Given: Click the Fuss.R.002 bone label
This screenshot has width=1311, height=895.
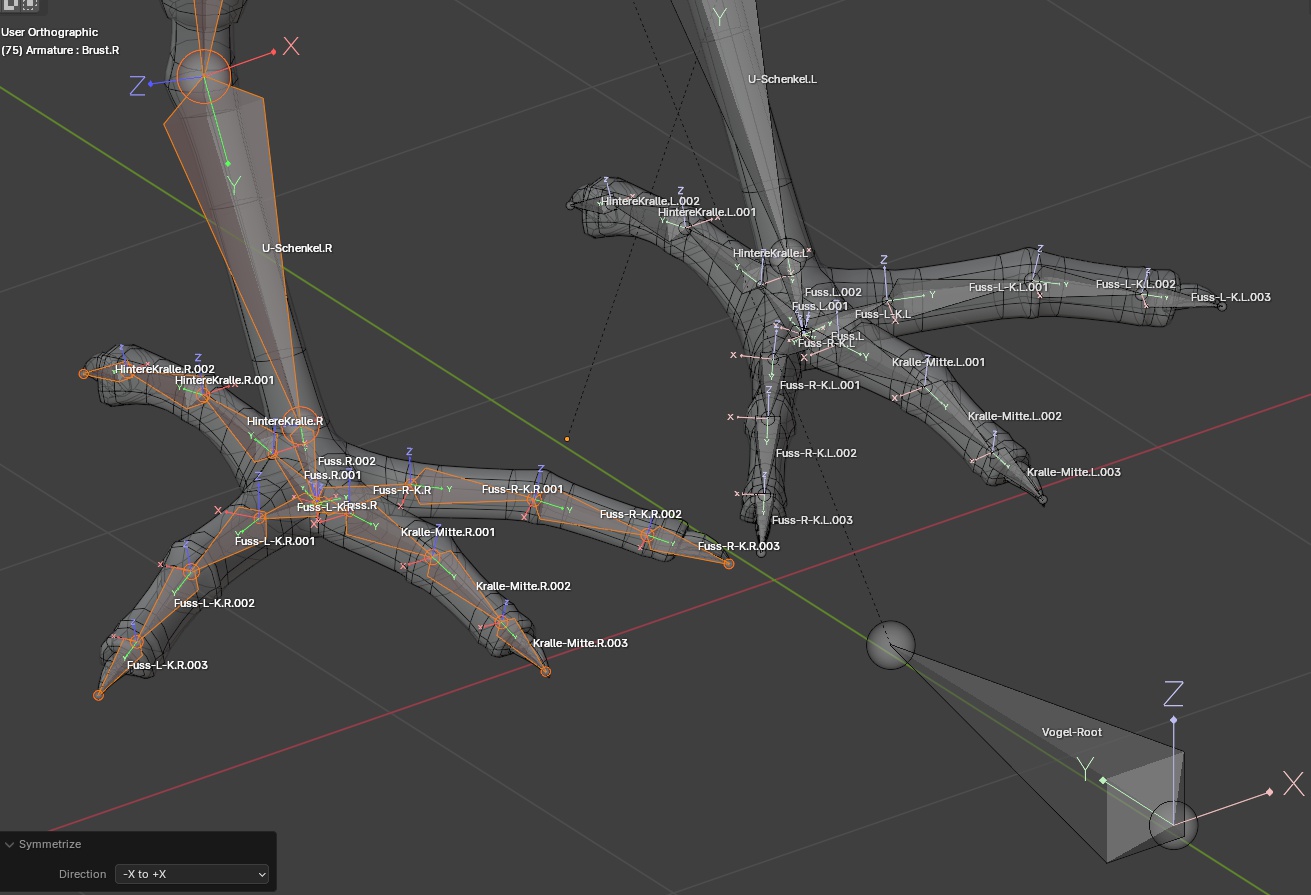Looking at the screenshot, I should click(x=347, y=461).
